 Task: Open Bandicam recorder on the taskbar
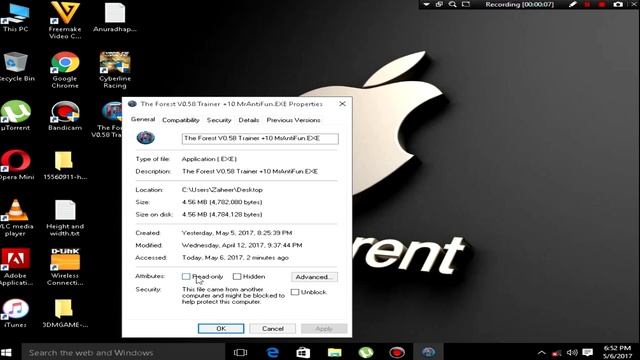point(397,352)
